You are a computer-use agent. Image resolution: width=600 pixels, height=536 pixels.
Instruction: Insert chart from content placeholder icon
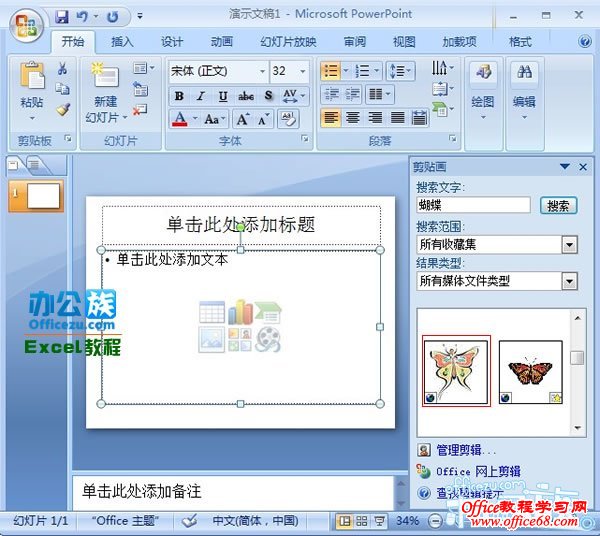point(240,312)
